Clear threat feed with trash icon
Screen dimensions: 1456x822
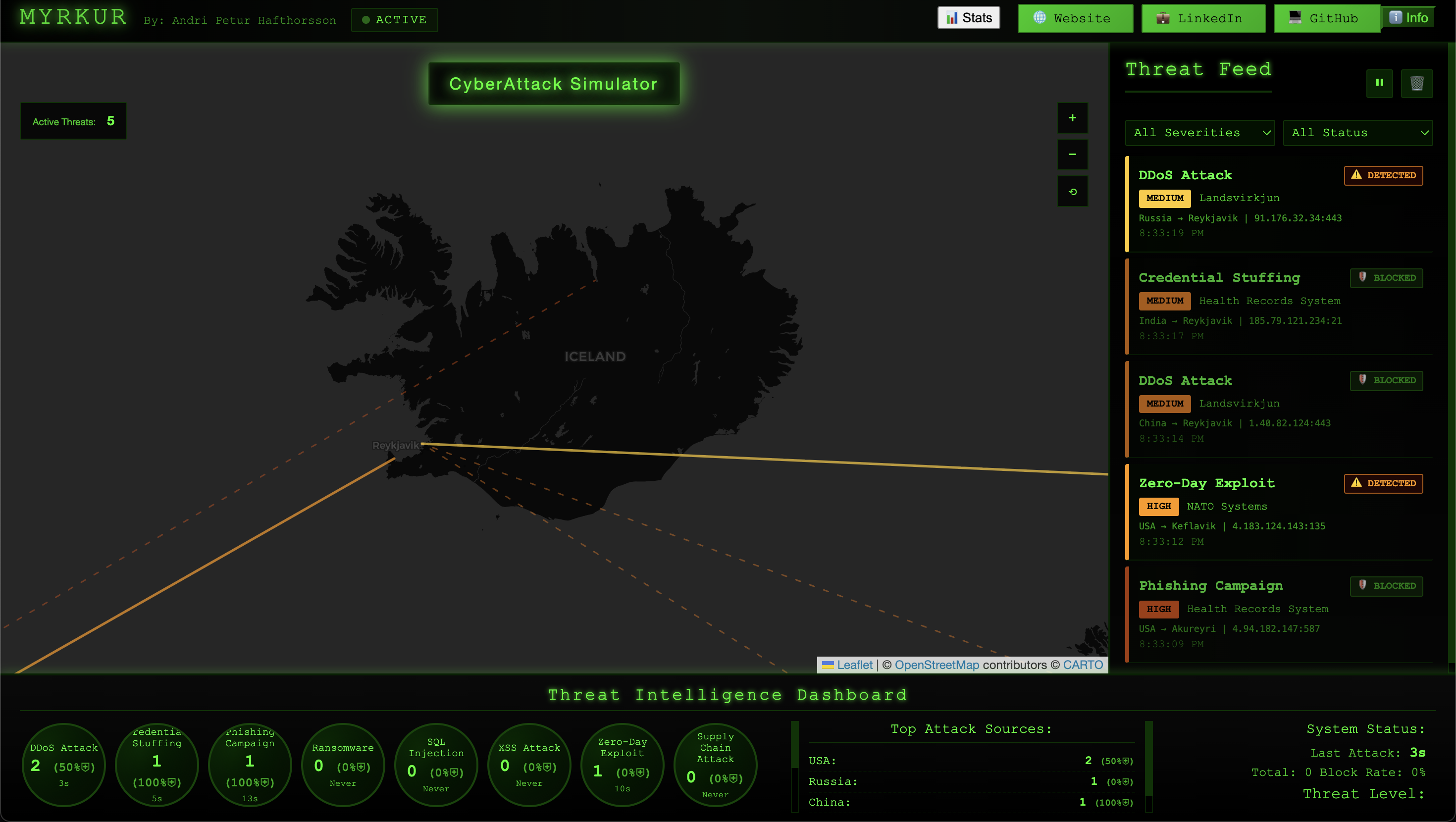point(1416,83)
